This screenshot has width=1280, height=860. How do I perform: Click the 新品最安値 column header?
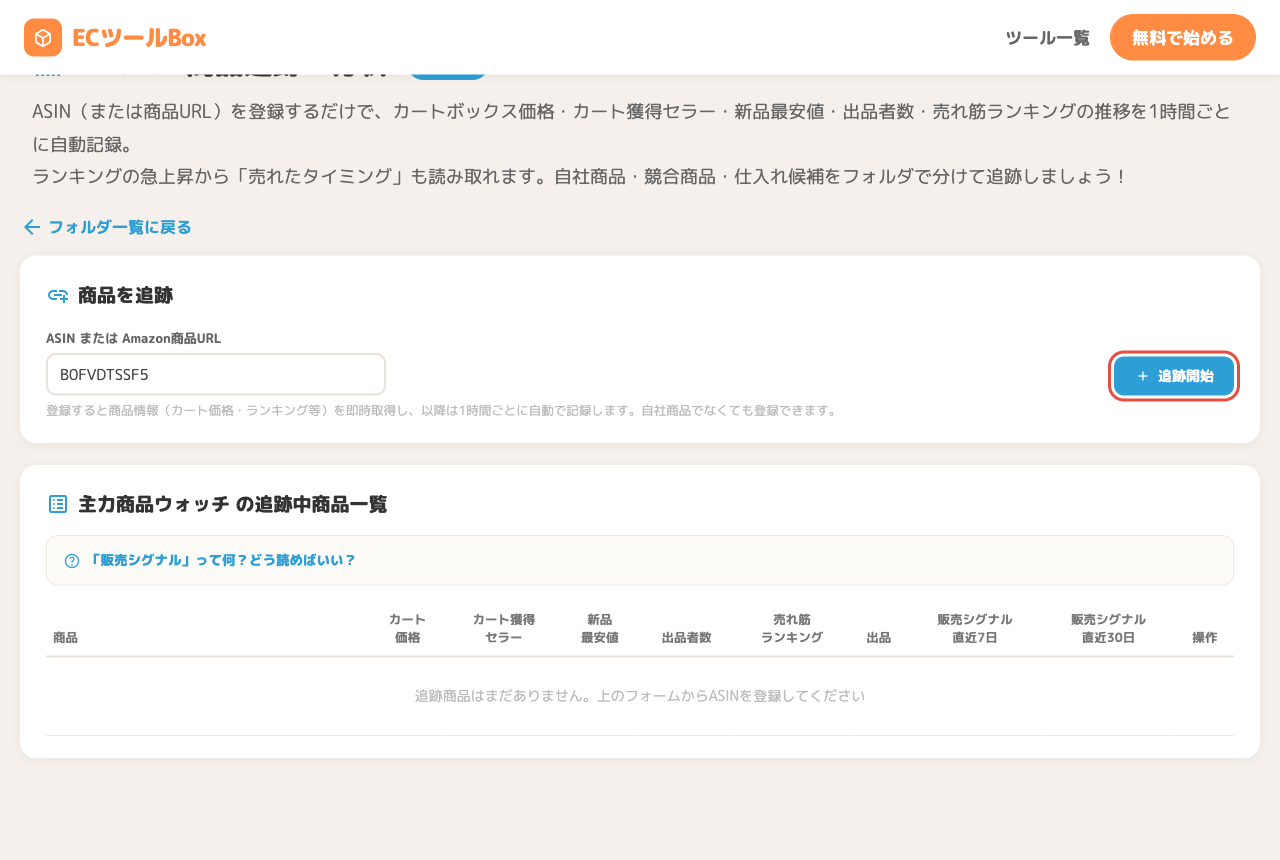pyautogui.click(x=600, y=628)
